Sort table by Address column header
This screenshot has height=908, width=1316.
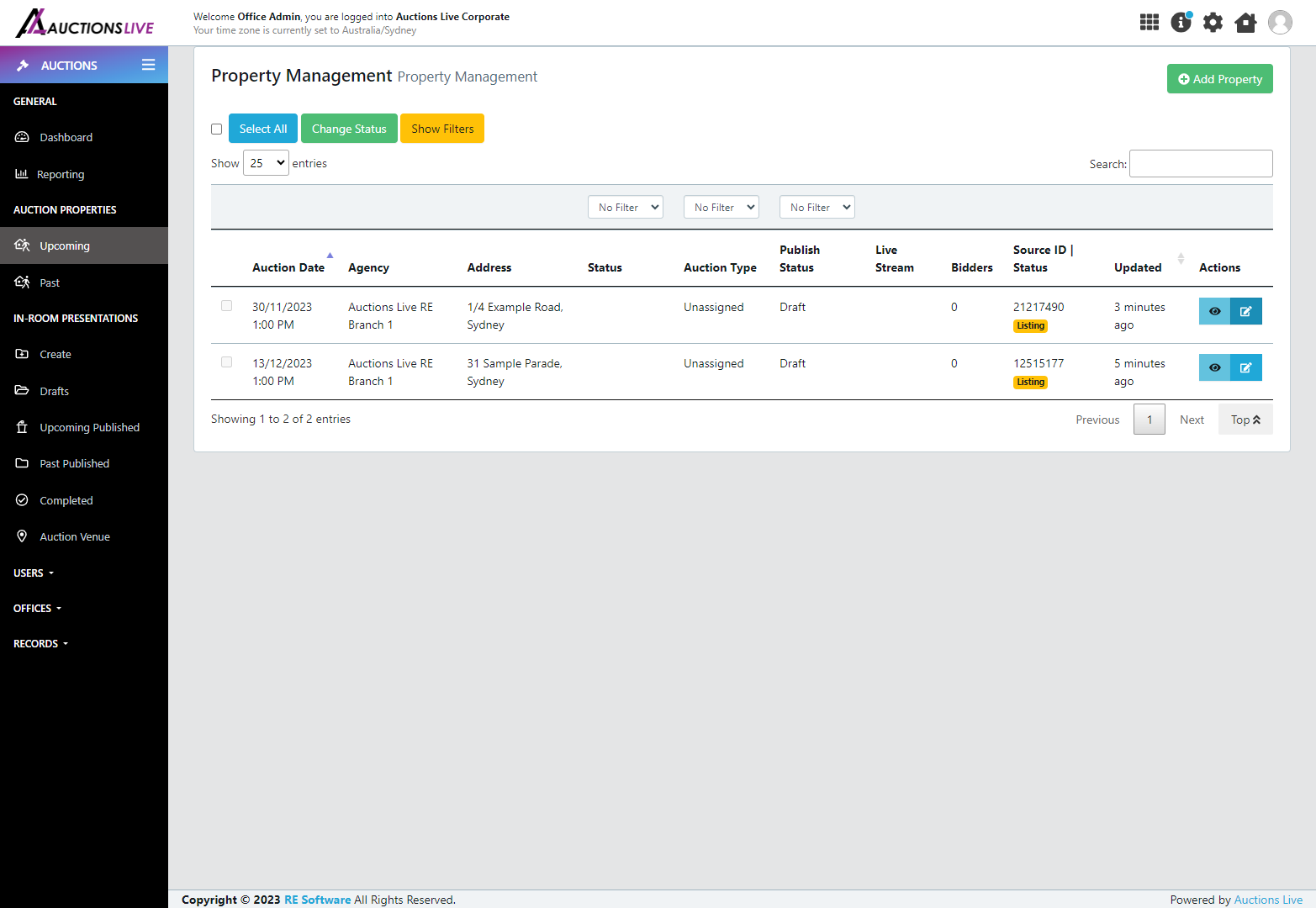click(489, 267)
